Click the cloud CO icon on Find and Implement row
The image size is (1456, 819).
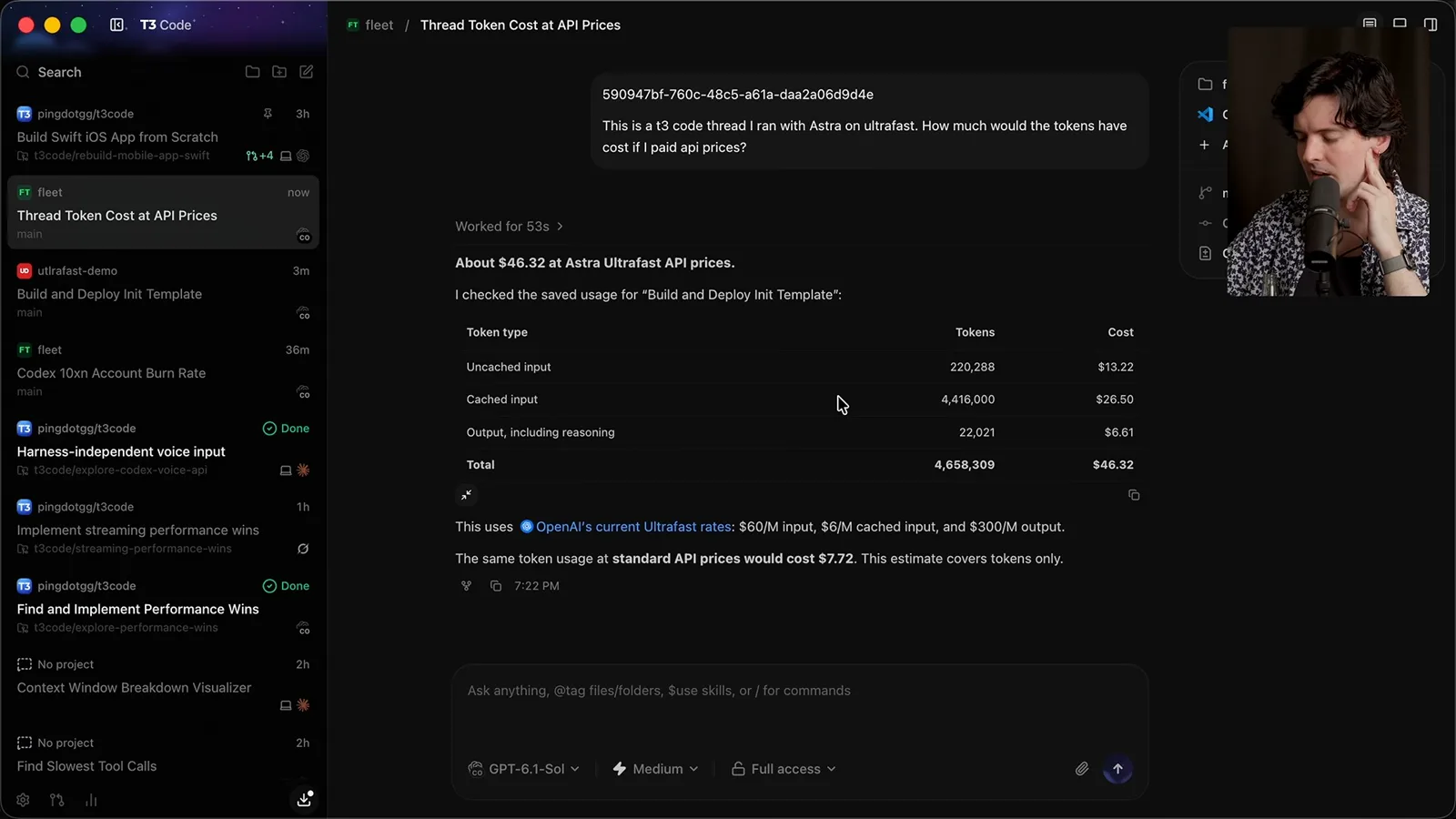tap(304, 629)
